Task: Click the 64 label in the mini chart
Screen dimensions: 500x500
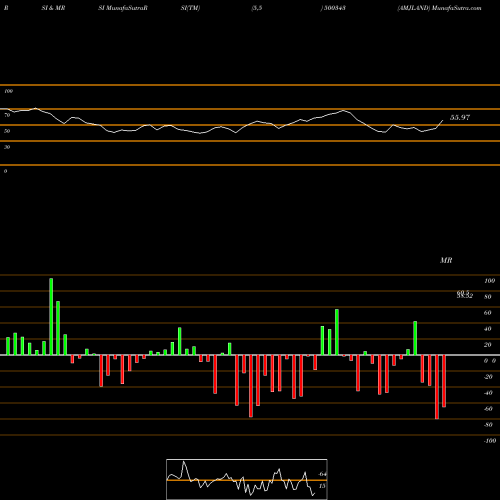Action: click(322, 474)
